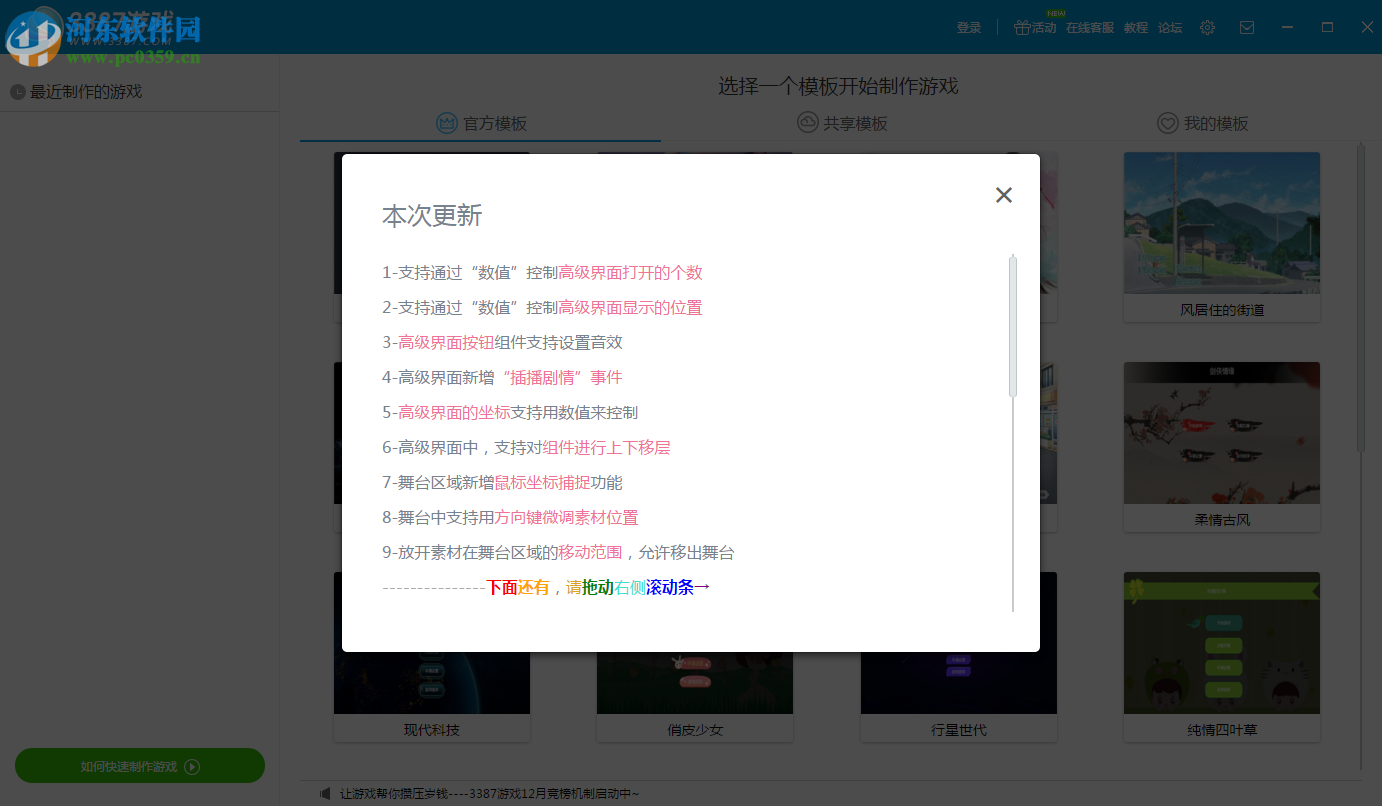Select the 风居住的街道 template thumbnail

[1221, 222]
